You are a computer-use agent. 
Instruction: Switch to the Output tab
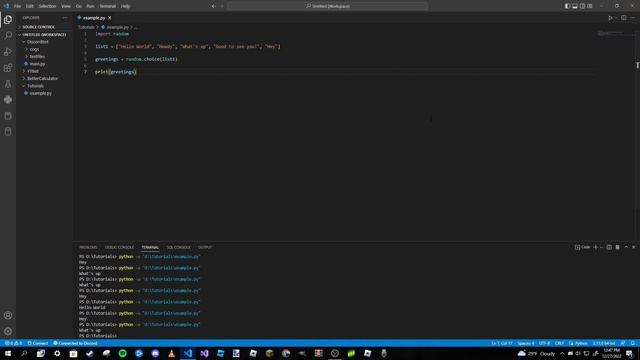pyautogui.click(x=205, y=247)
